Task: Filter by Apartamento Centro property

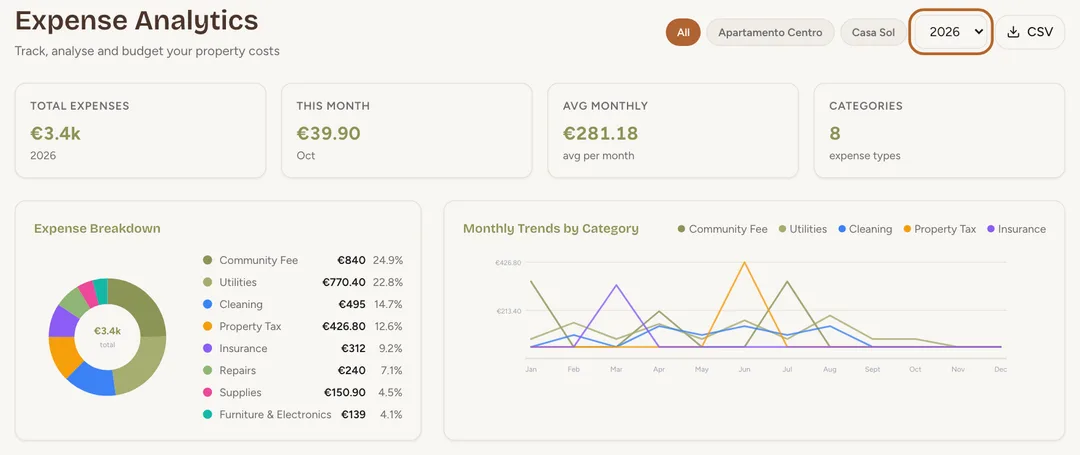Action: pyautogui.click(x=770, y=32)
